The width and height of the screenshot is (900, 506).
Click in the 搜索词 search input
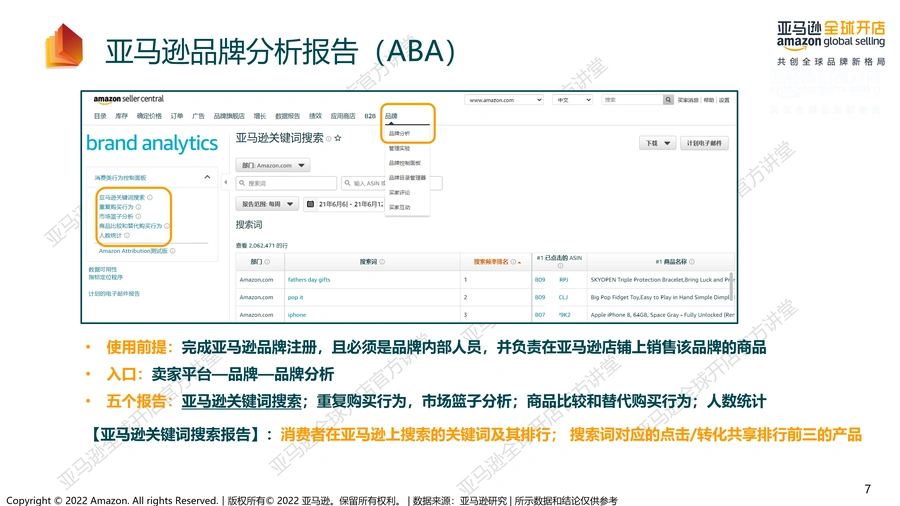pos(286,183)
